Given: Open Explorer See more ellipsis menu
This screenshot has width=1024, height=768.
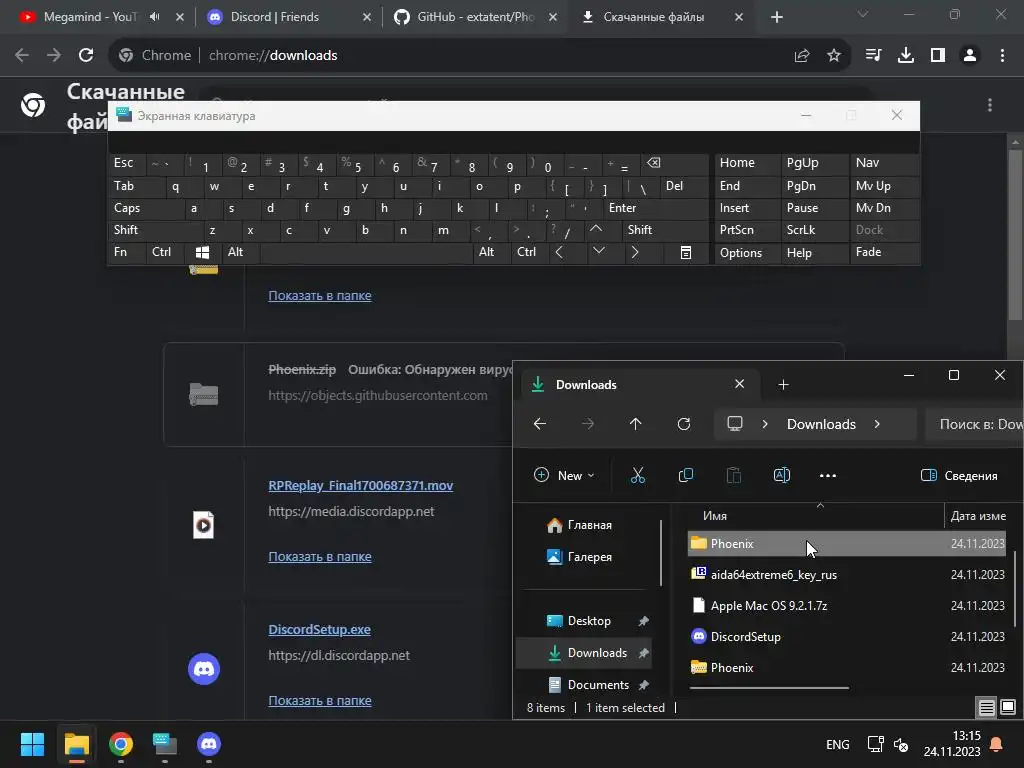Looking at the screenshot, I should (x=828, y=475).
